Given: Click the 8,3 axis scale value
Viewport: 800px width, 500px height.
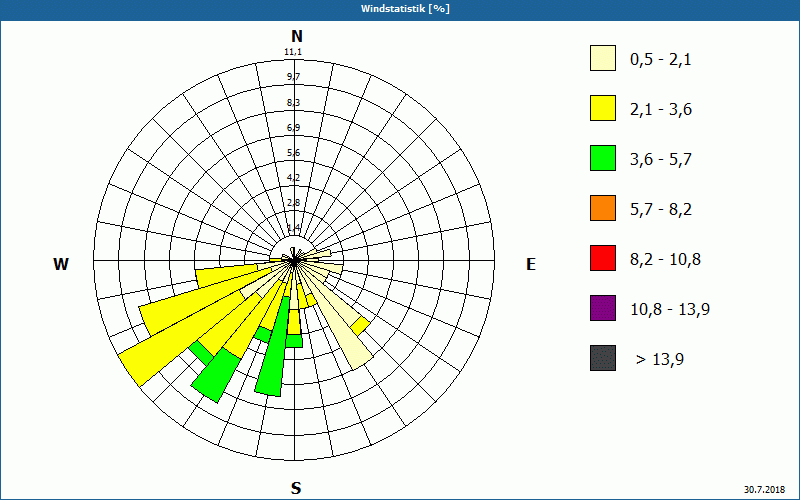Looking at the screenshot, I should (293, 103).
